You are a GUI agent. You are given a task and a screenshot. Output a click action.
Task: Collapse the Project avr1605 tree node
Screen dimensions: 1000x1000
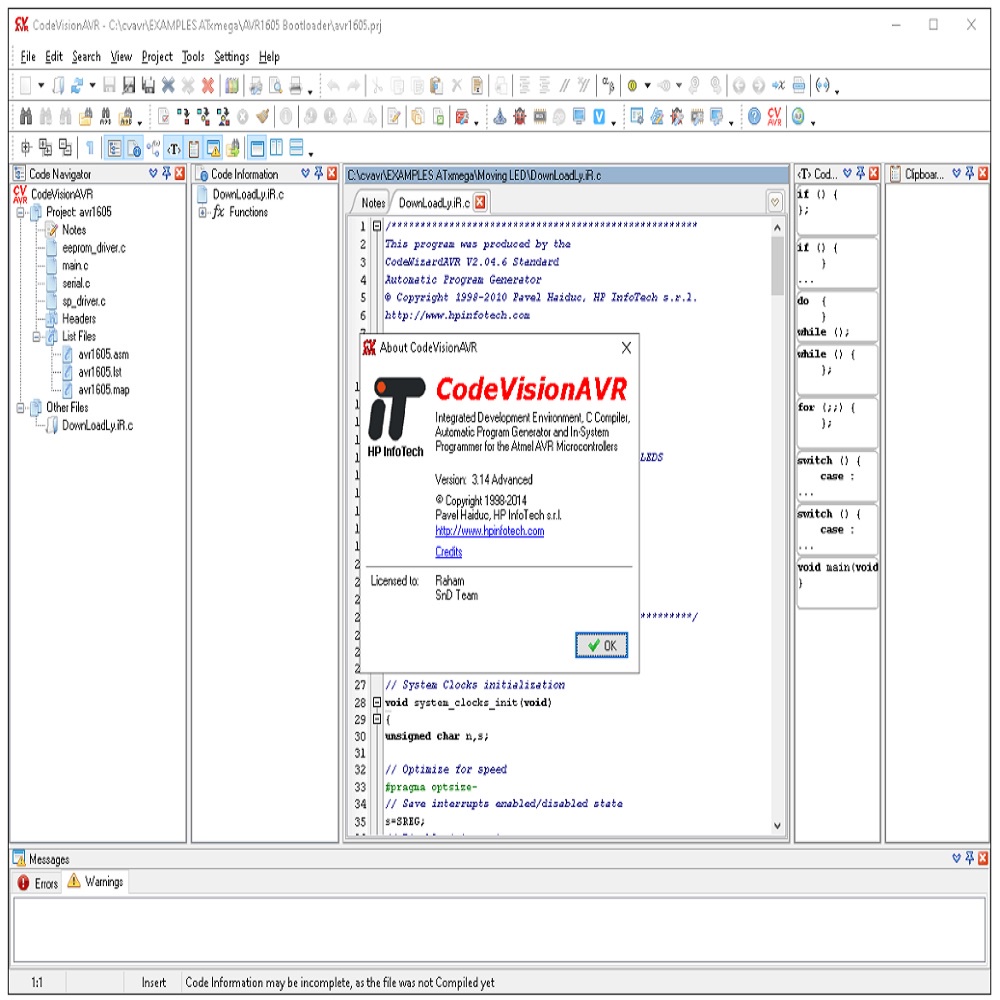[x=20, y=212]
